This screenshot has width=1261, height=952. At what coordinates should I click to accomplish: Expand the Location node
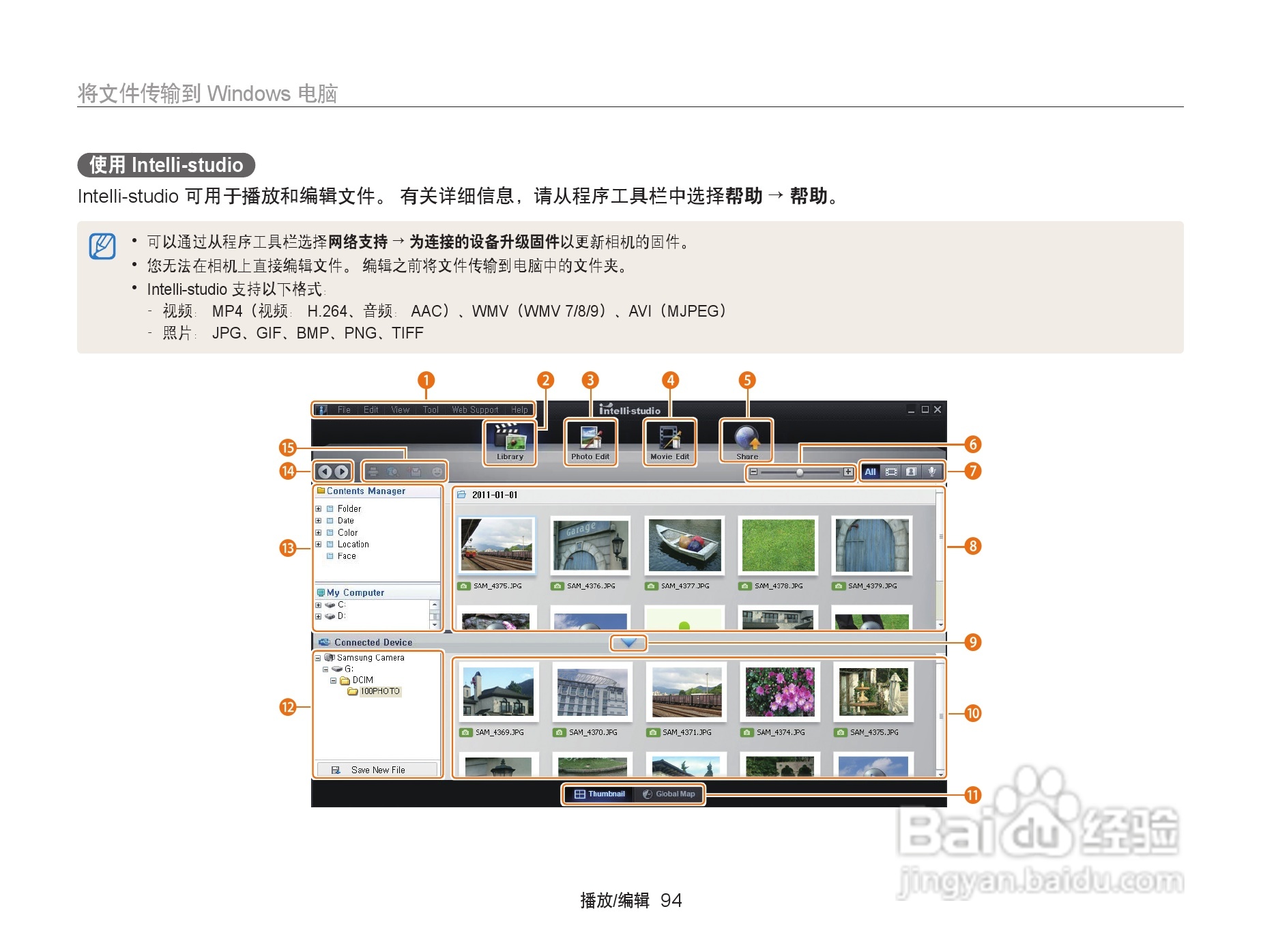[x=318, y=545]
